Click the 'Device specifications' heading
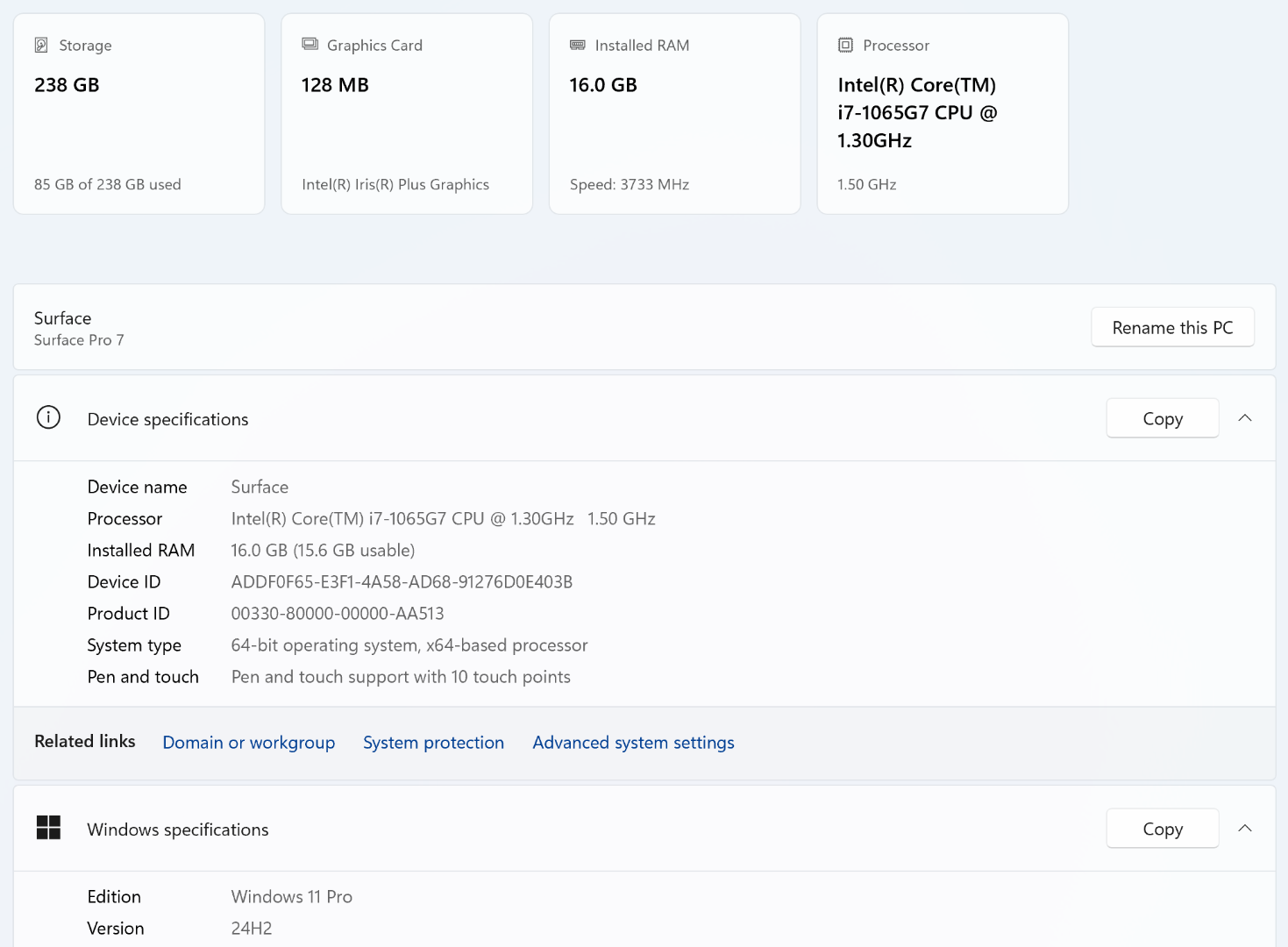 point(168,419)
